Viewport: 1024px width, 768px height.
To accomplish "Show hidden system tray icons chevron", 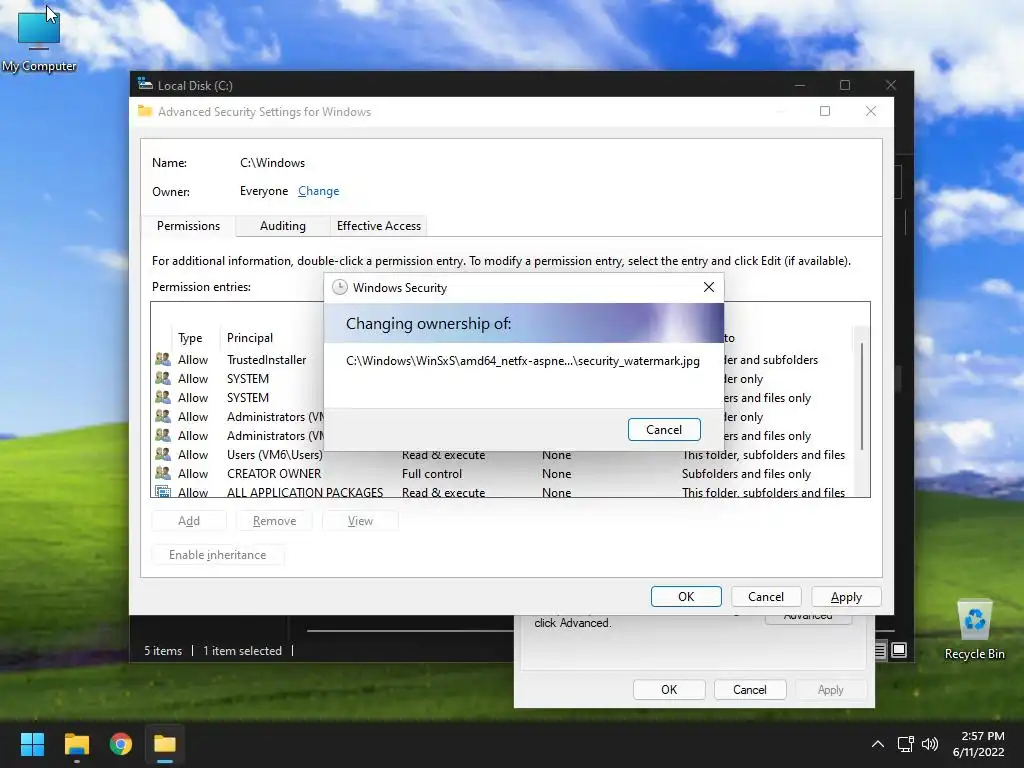I will (878, 744).
